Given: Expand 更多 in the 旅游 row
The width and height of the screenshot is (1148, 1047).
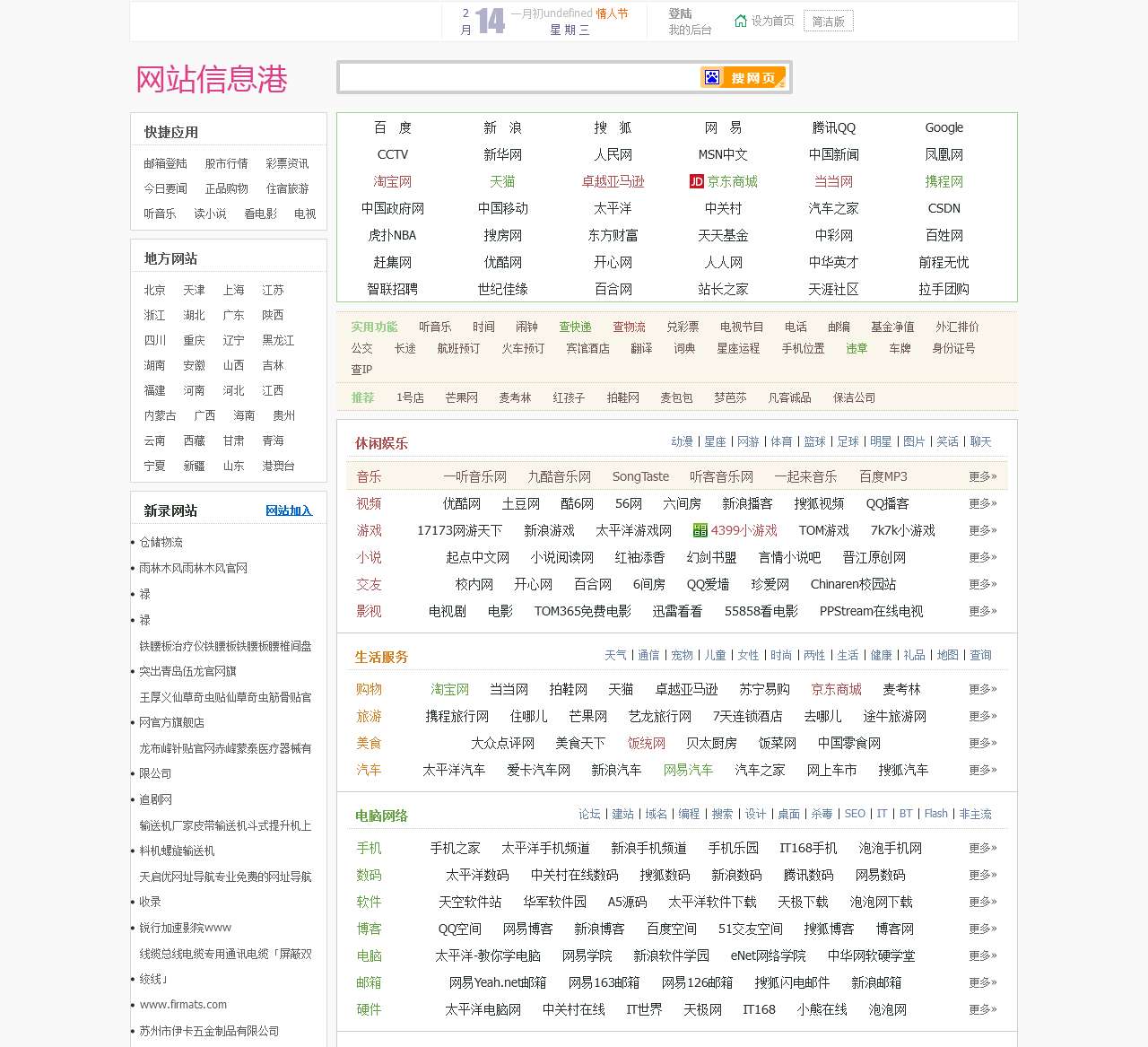Looking at the screenshot, I should pos(983,716).
